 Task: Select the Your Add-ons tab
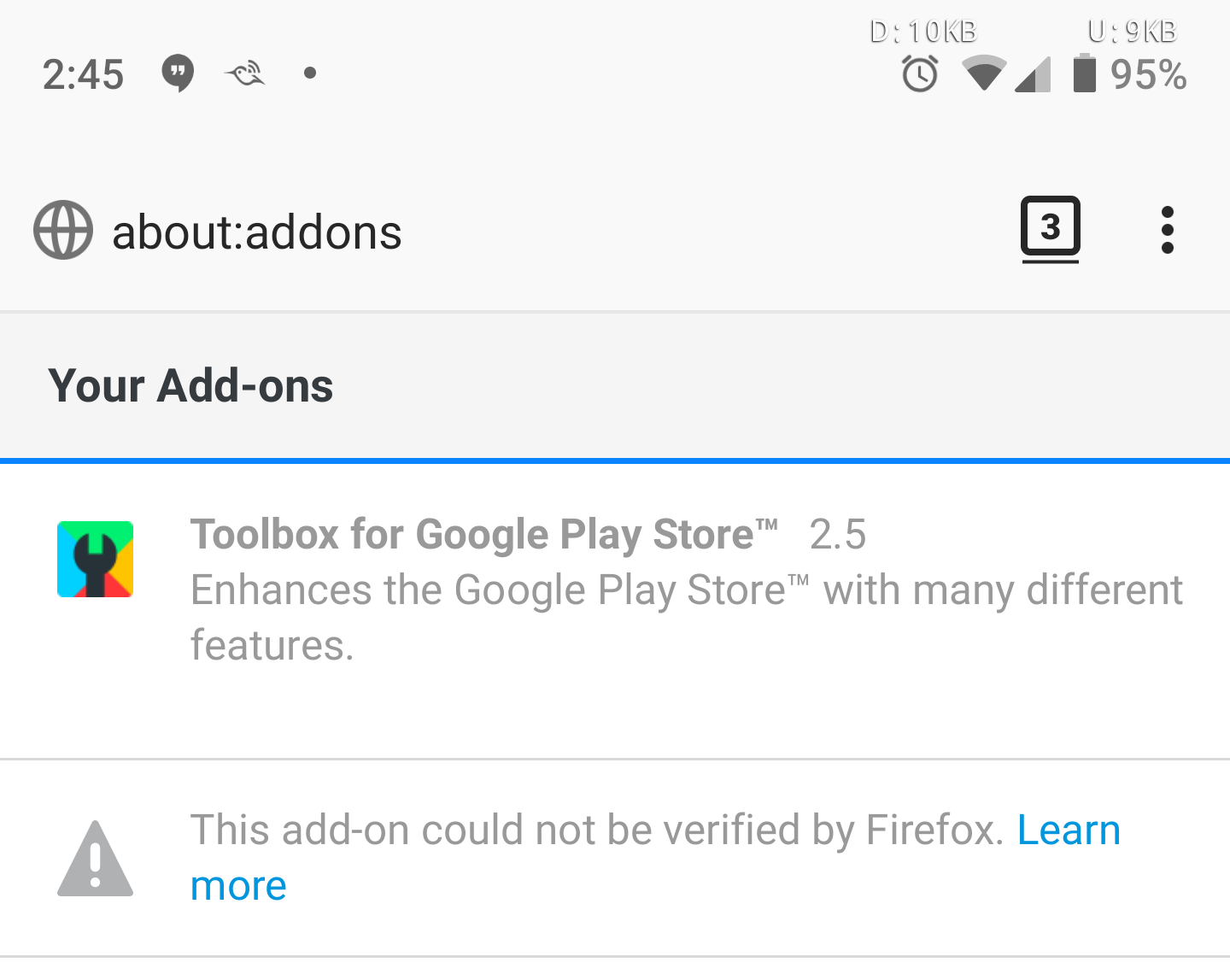pyautogui.click(x=190, y=386)
